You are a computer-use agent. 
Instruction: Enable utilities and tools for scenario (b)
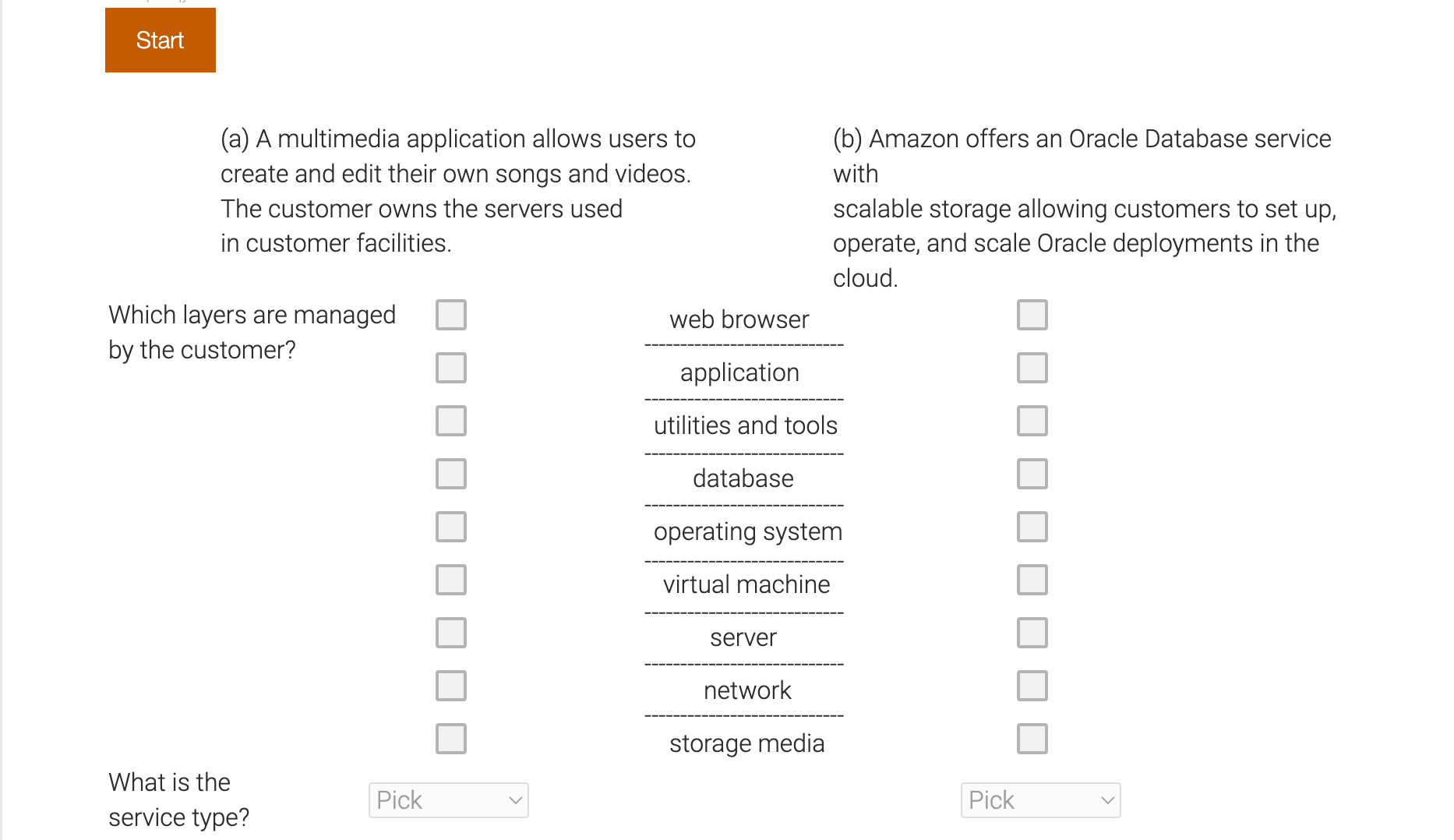pyautogui.click(x=1032, y=421)
